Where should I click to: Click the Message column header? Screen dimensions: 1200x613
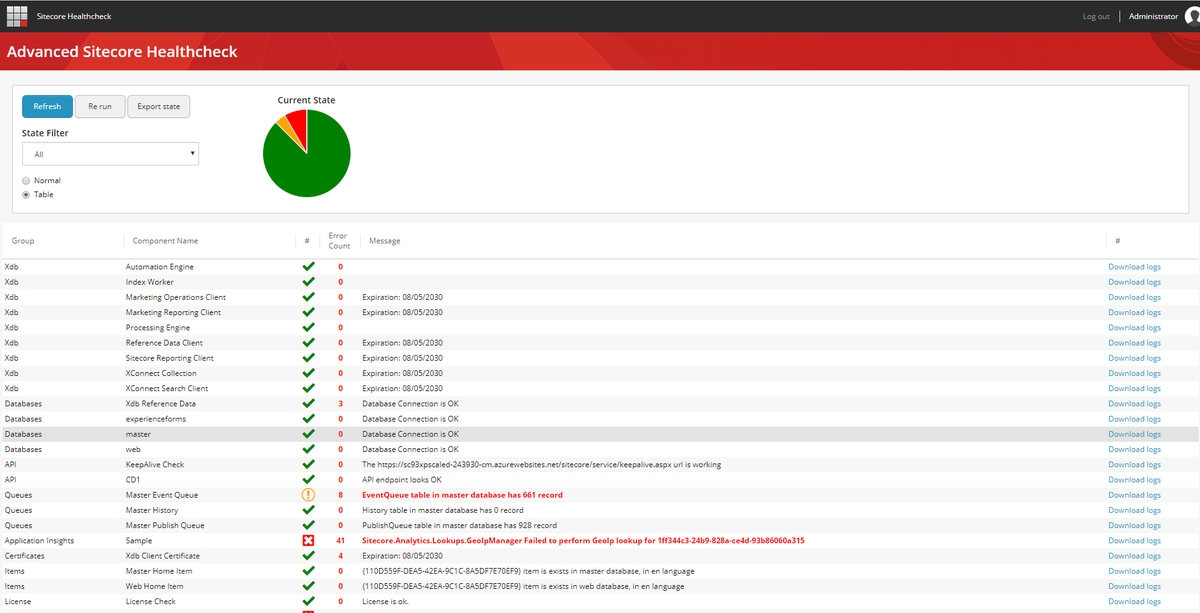pos(385,241)
